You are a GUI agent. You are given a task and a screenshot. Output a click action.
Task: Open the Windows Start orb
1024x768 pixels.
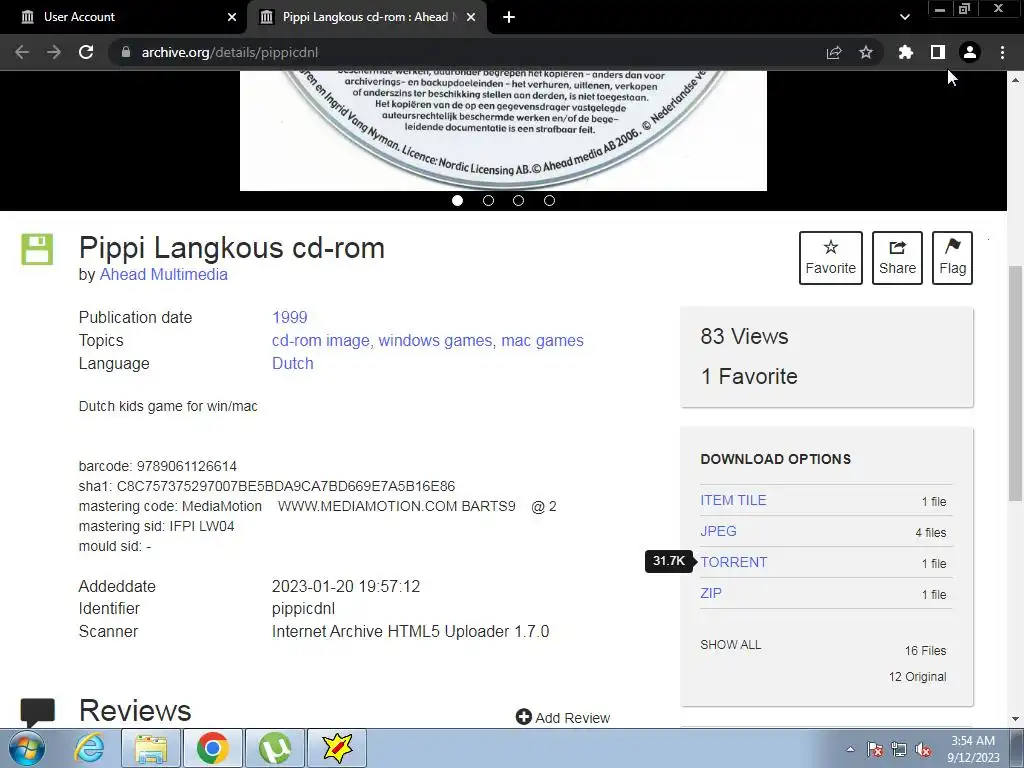tap(27, 748)
